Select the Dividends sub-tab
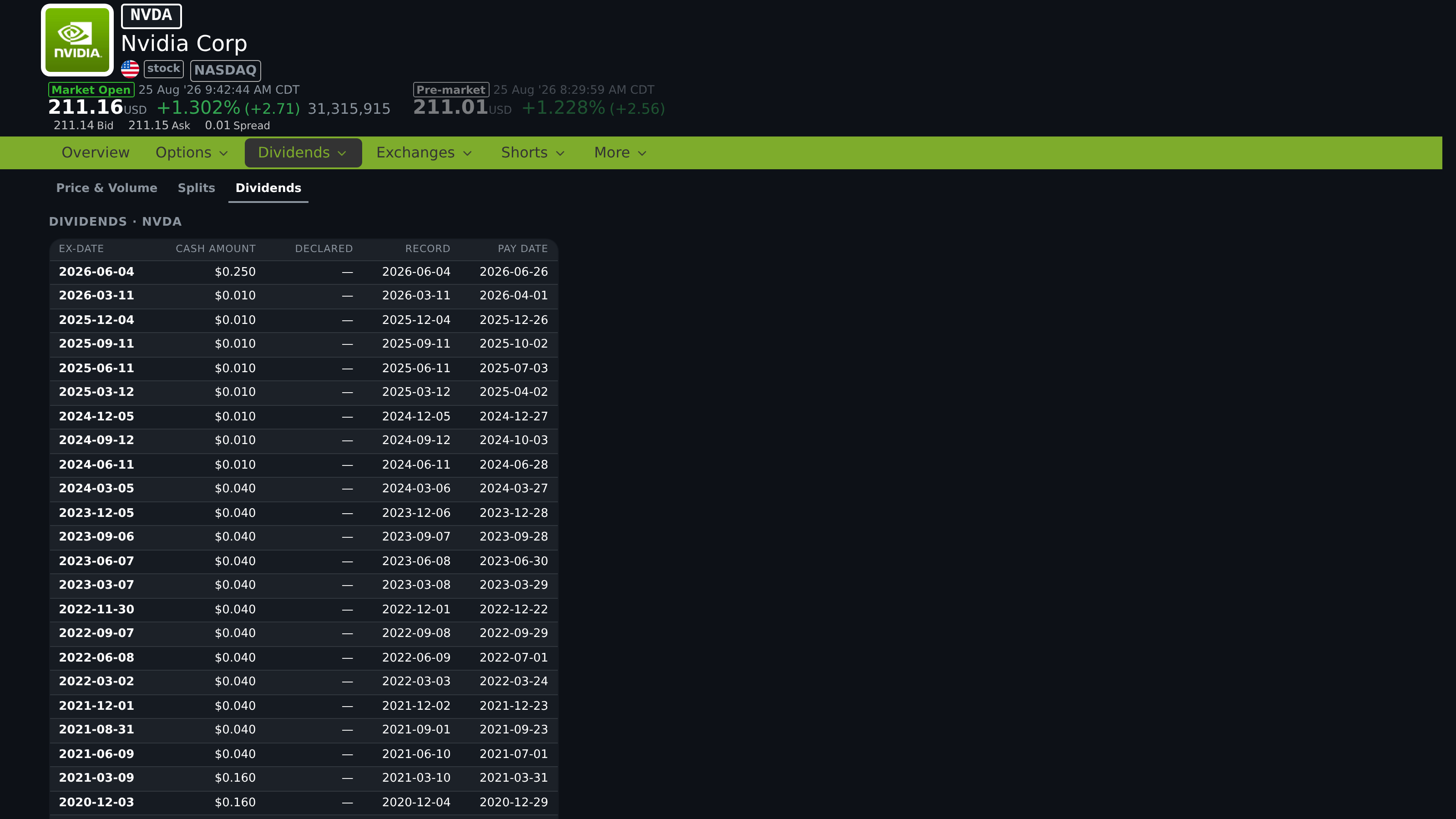The height and width of the screenshot is (819, 1456). pos(268,188)
